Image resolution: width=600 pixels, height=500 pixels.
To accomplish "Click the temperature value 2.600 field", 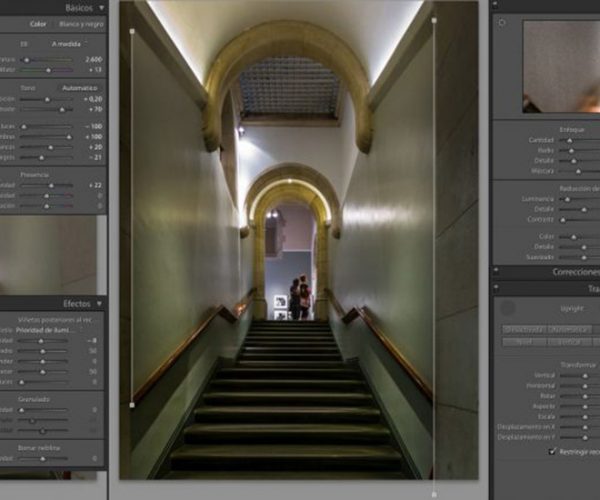I will (93, 60).
